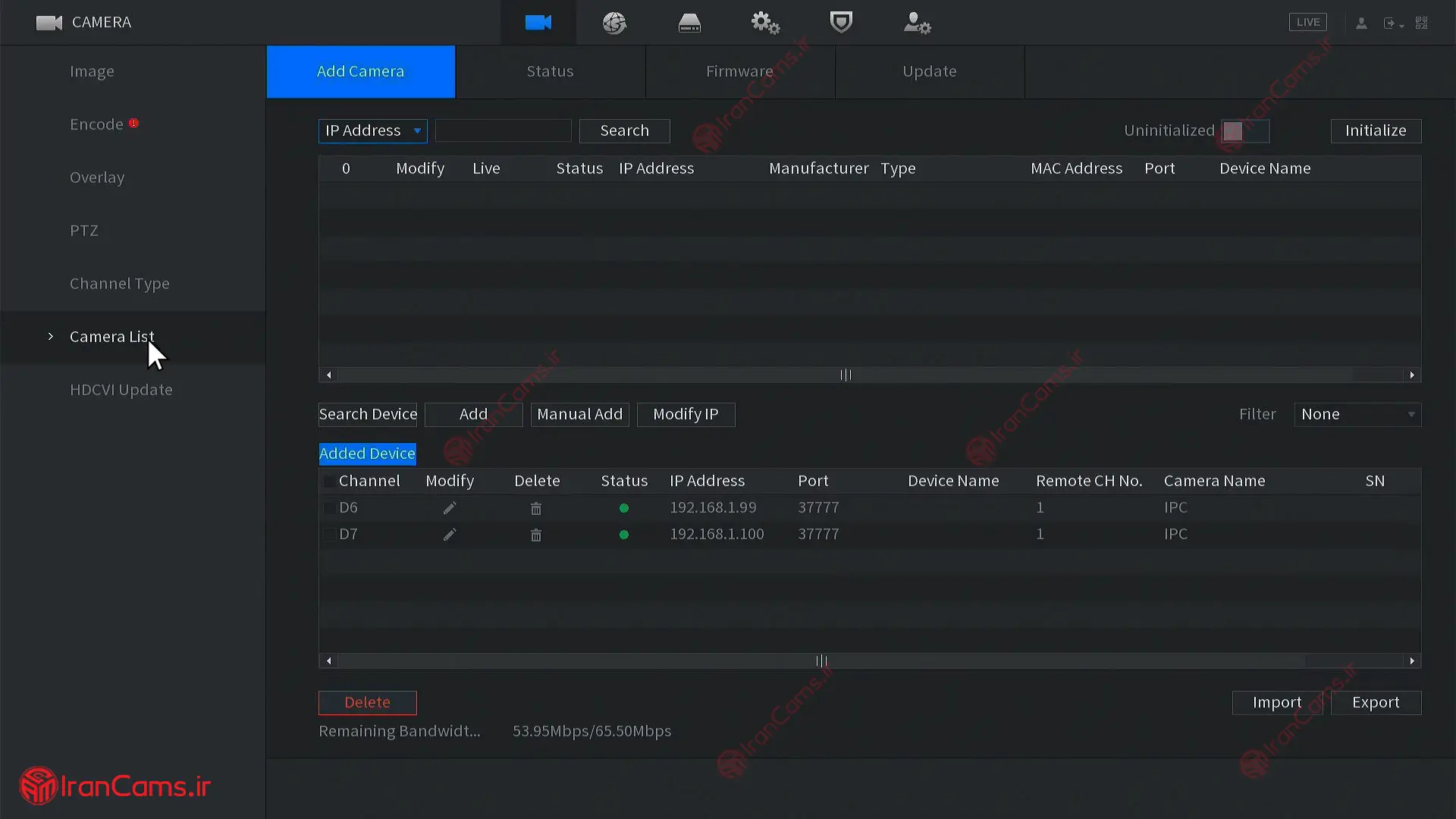Open the Camera section icon in top bar
The width and height of the screenshot is (1456, 819).
tap(538, 23)
